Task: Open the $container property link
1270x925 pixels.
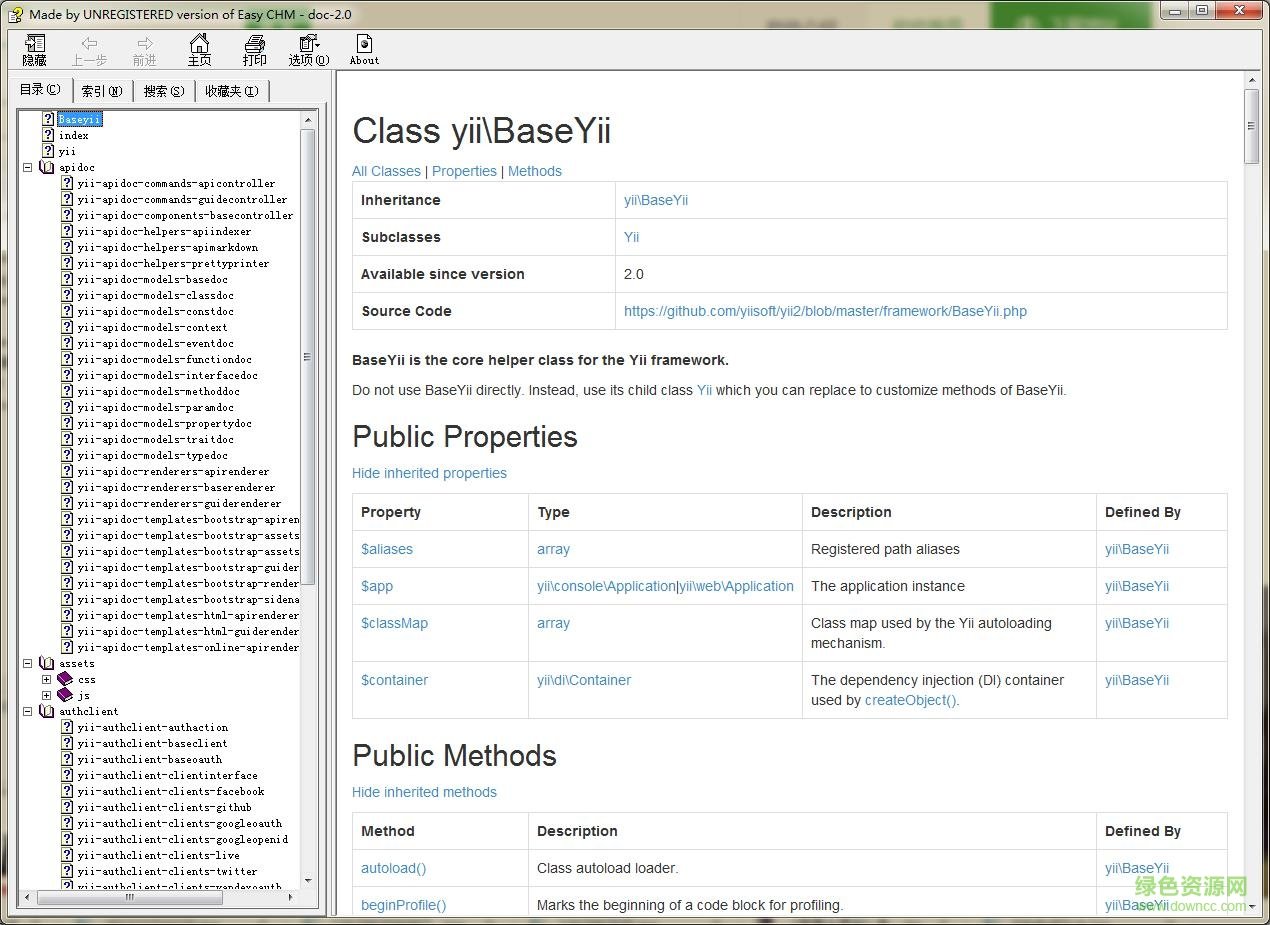Action: 394,680
